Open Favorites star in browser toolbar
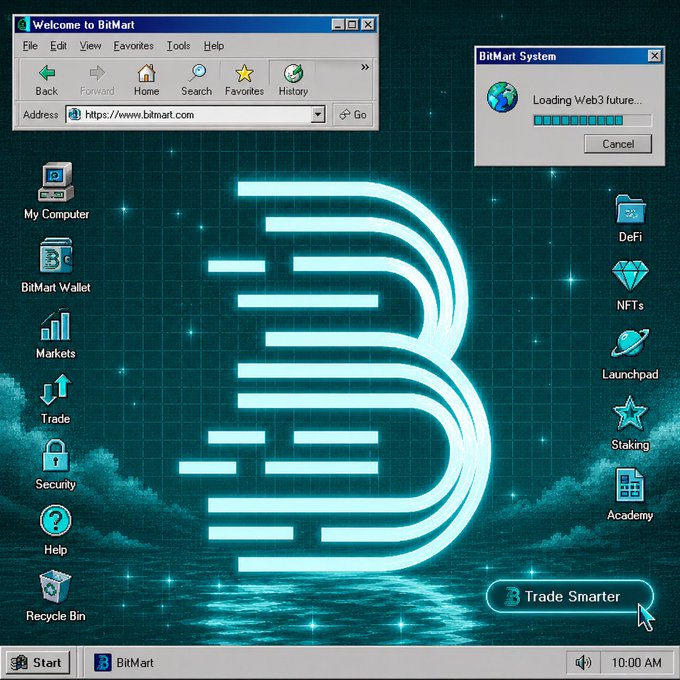 [244, 80]
